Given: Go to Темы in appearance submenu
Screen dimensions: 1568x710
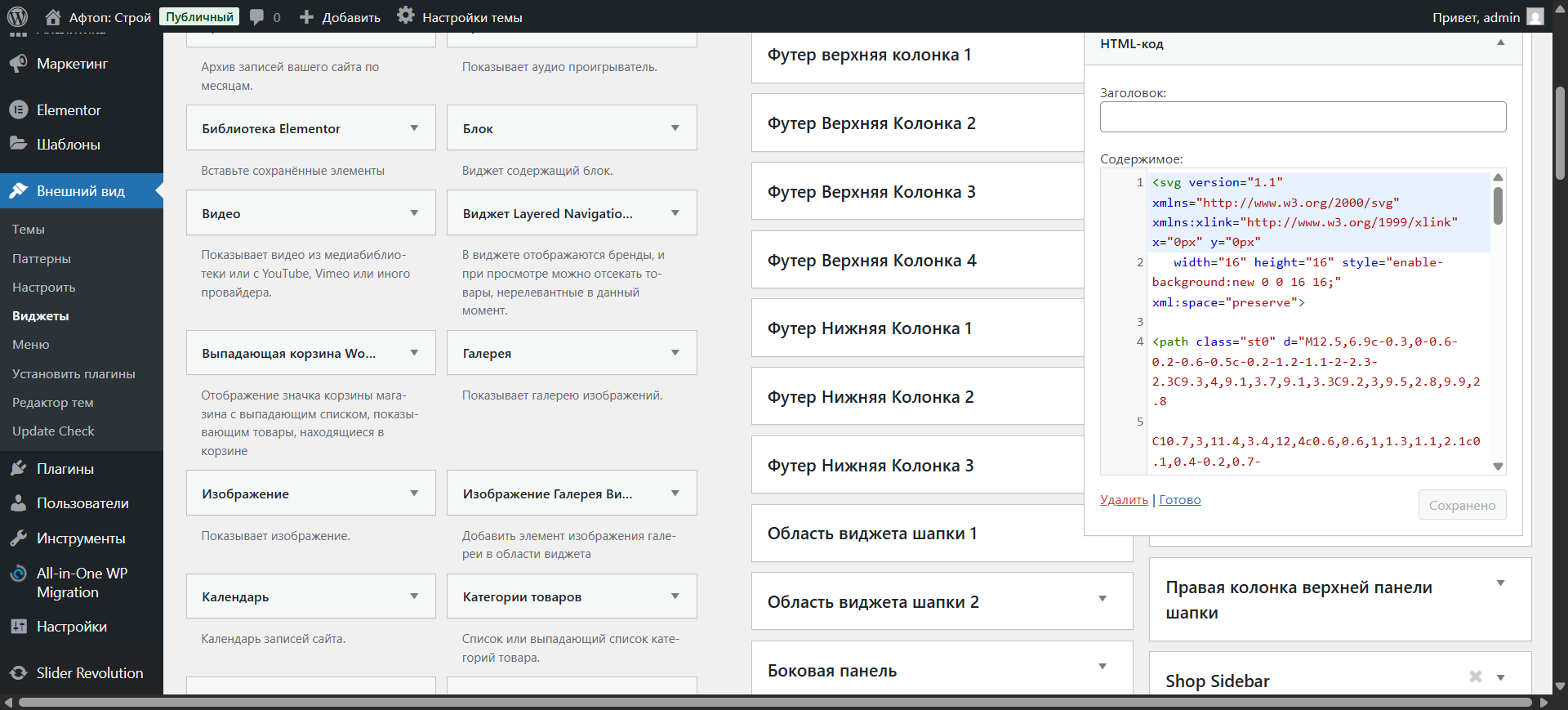Looking at the screenshot, I should tap(29, 230).
